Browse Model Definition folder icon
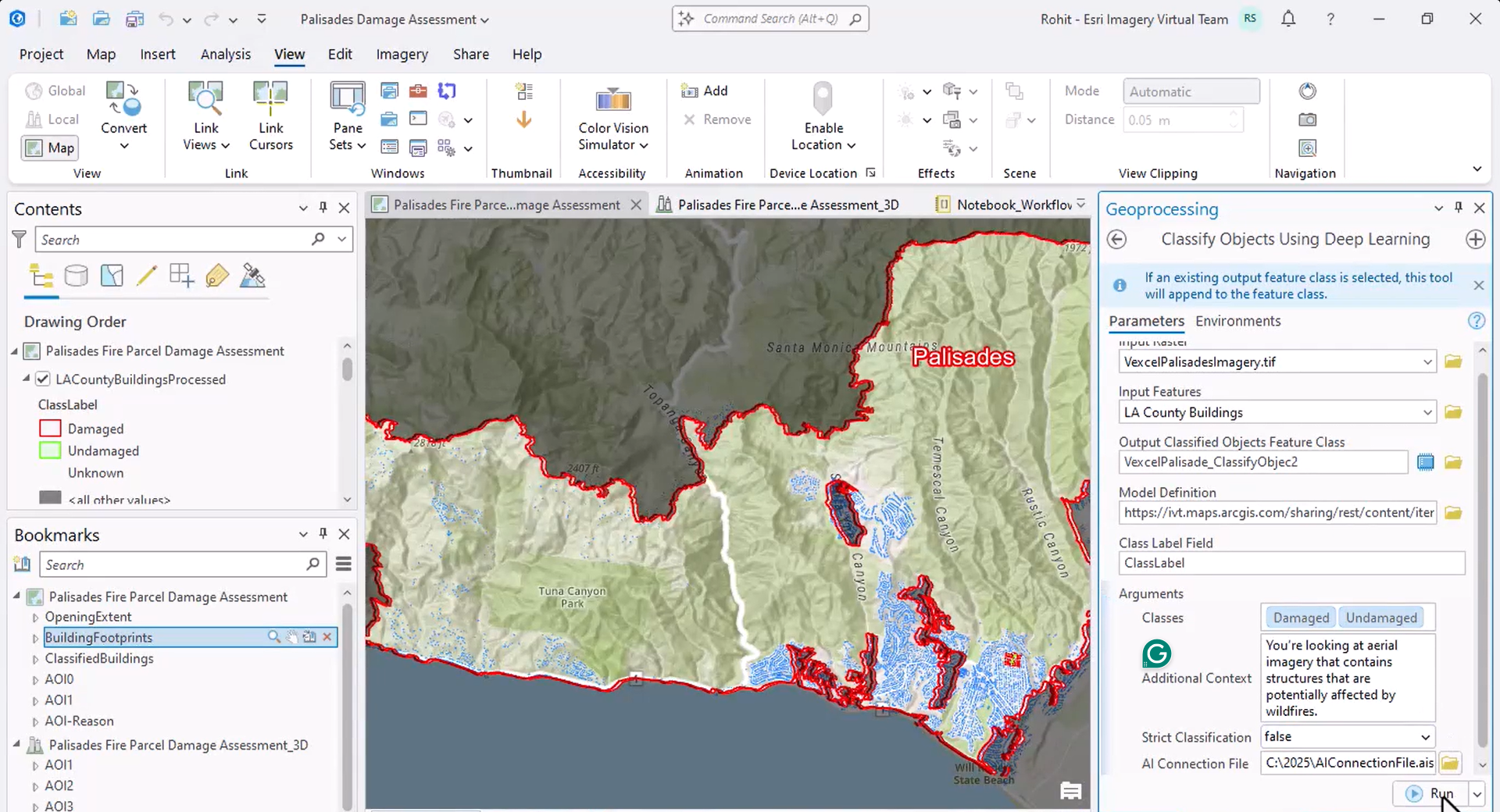Image resolution: width=1500 pixels, height=812 pixels. [1453, 513]
